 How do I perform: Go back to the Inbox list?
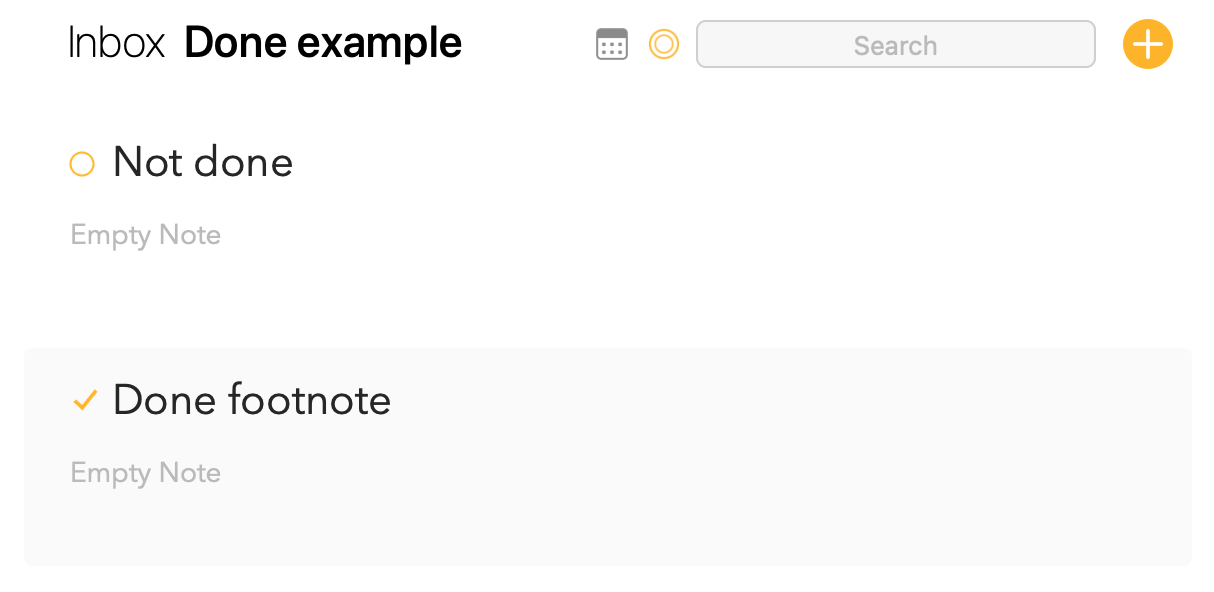tap(117, 43)
